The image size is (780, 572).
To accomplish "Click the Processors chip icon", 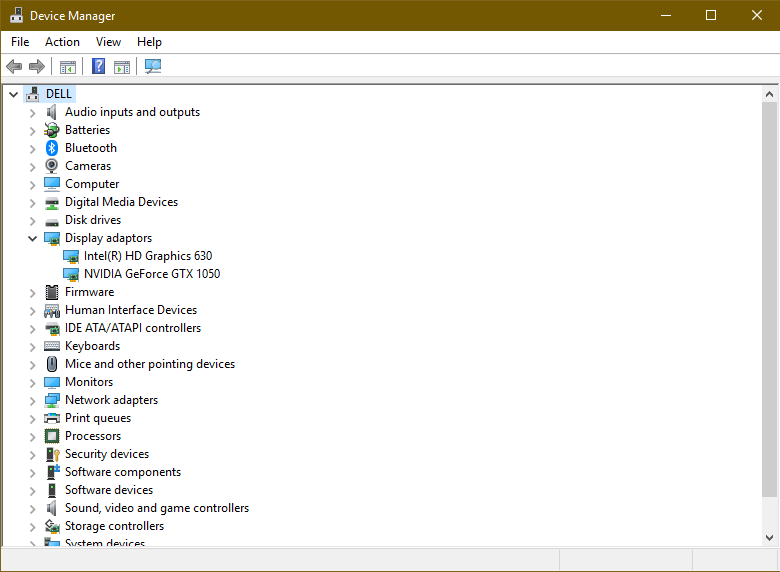I will click(52, 436).
